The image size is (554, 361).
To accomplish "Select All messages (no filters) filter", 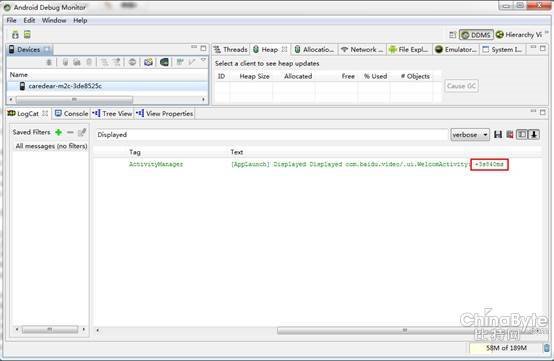I will tap(51, 146).
